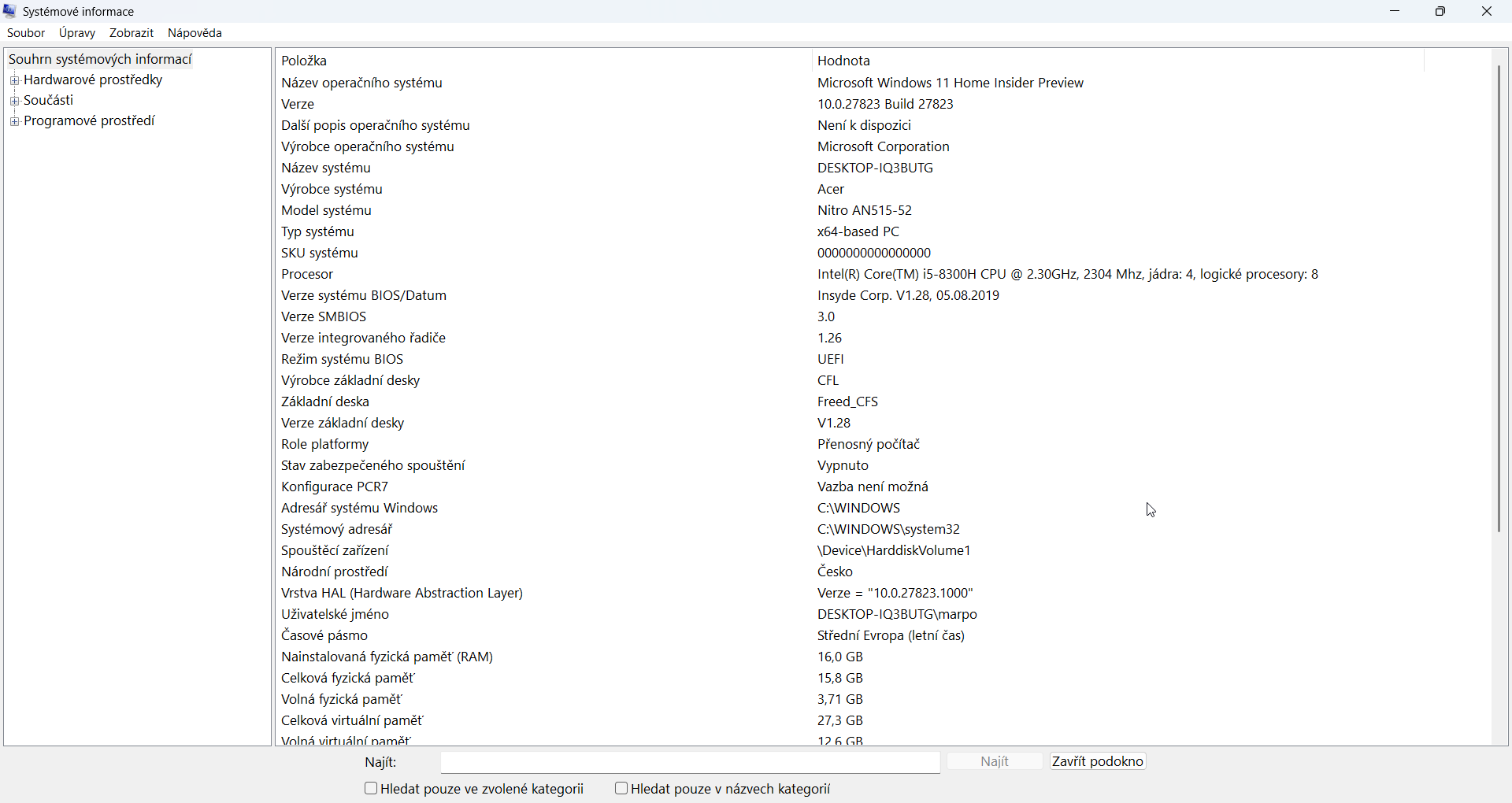Select the Stav zabezpečeného spouštění row

[850, 465]
